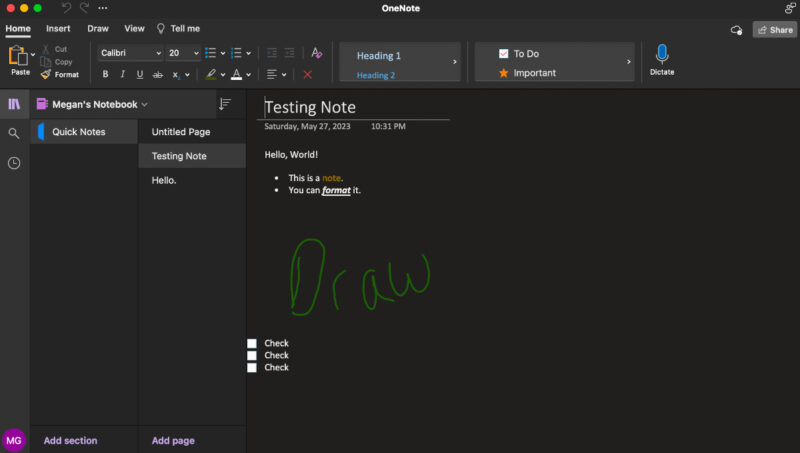Click Add page
The height and width of the screenshot is (453, 800).
(x=173, y=440)
